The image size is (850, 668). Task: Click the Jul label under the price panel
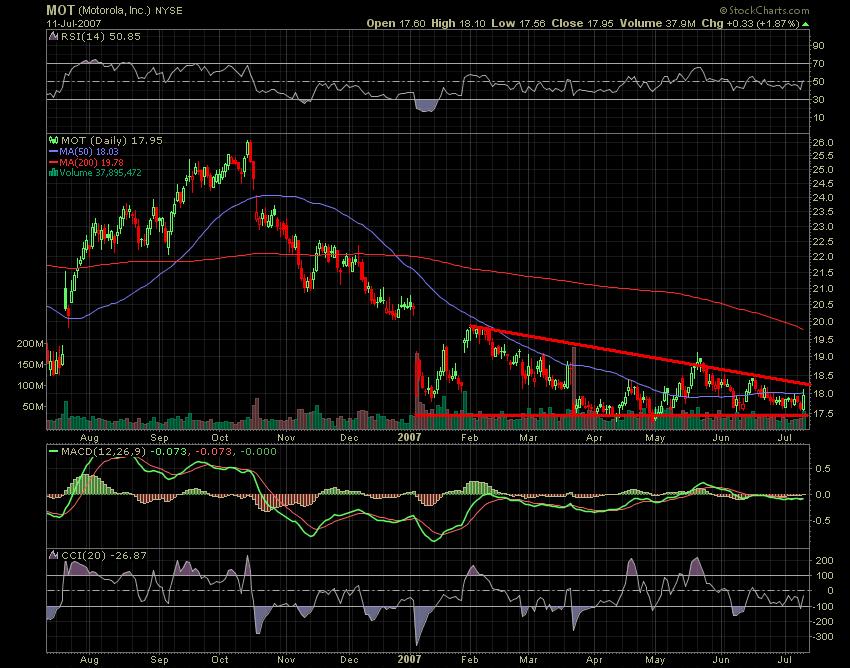785,437
